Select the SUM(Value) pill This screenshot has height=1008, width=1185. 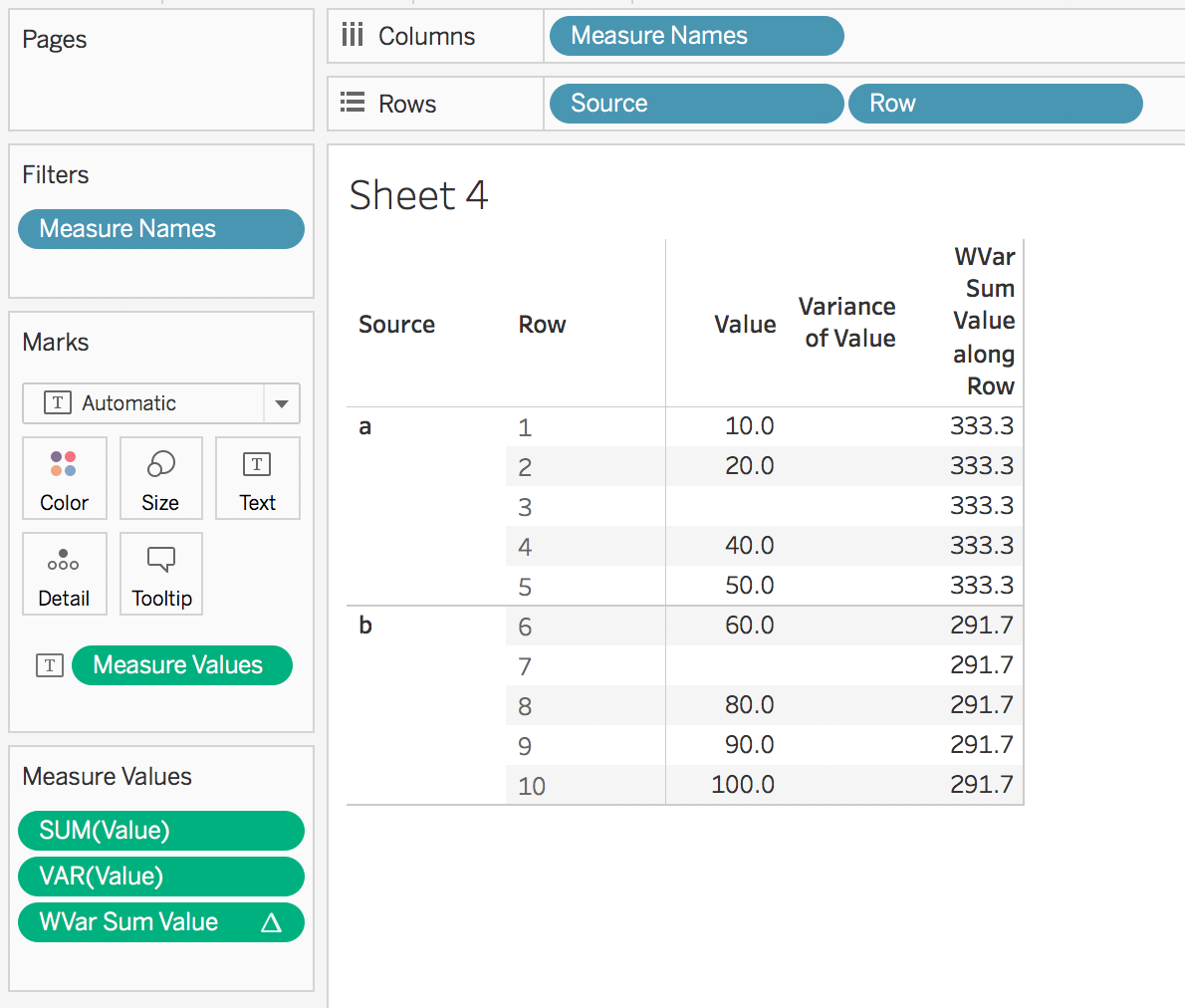160,830
